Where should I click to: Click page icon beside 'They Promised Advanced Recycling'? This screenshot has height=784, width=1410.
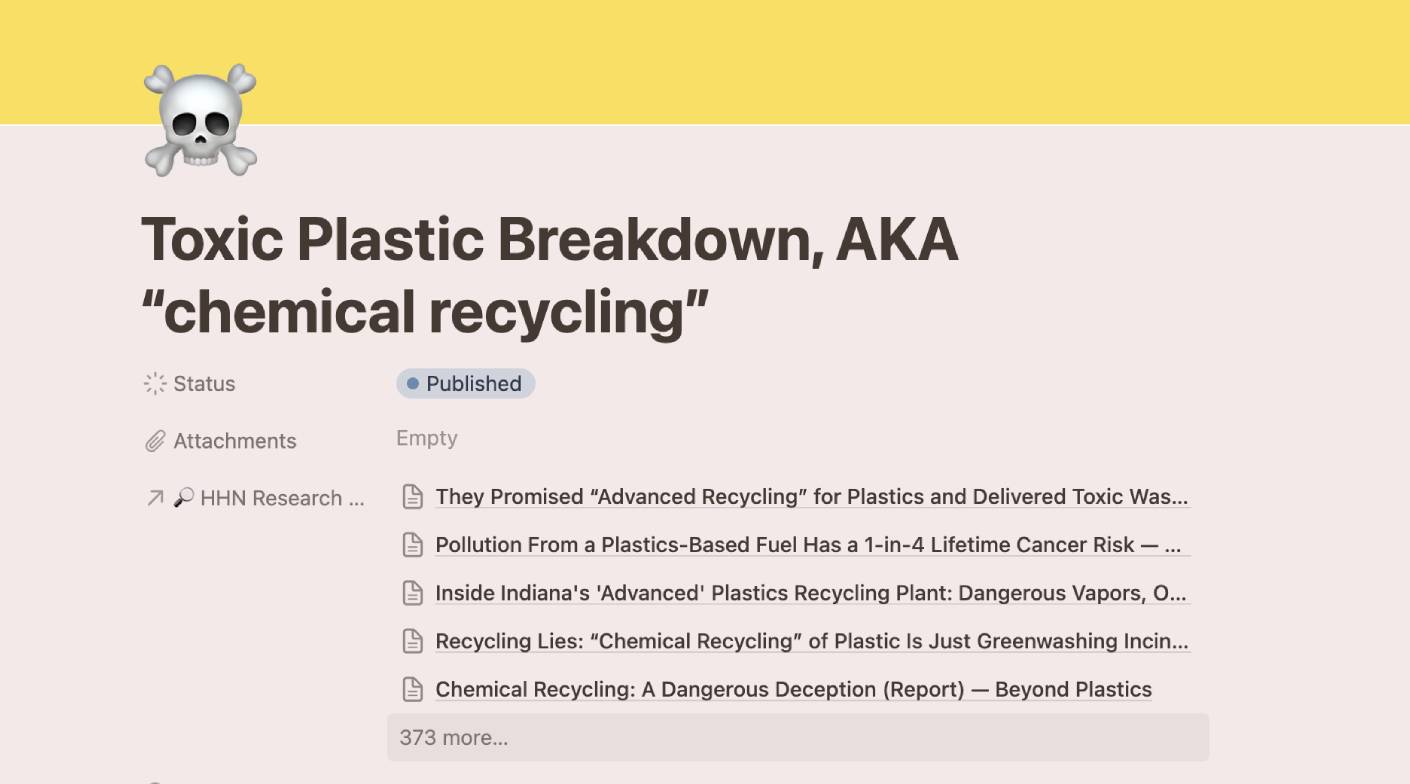(412, 497)
